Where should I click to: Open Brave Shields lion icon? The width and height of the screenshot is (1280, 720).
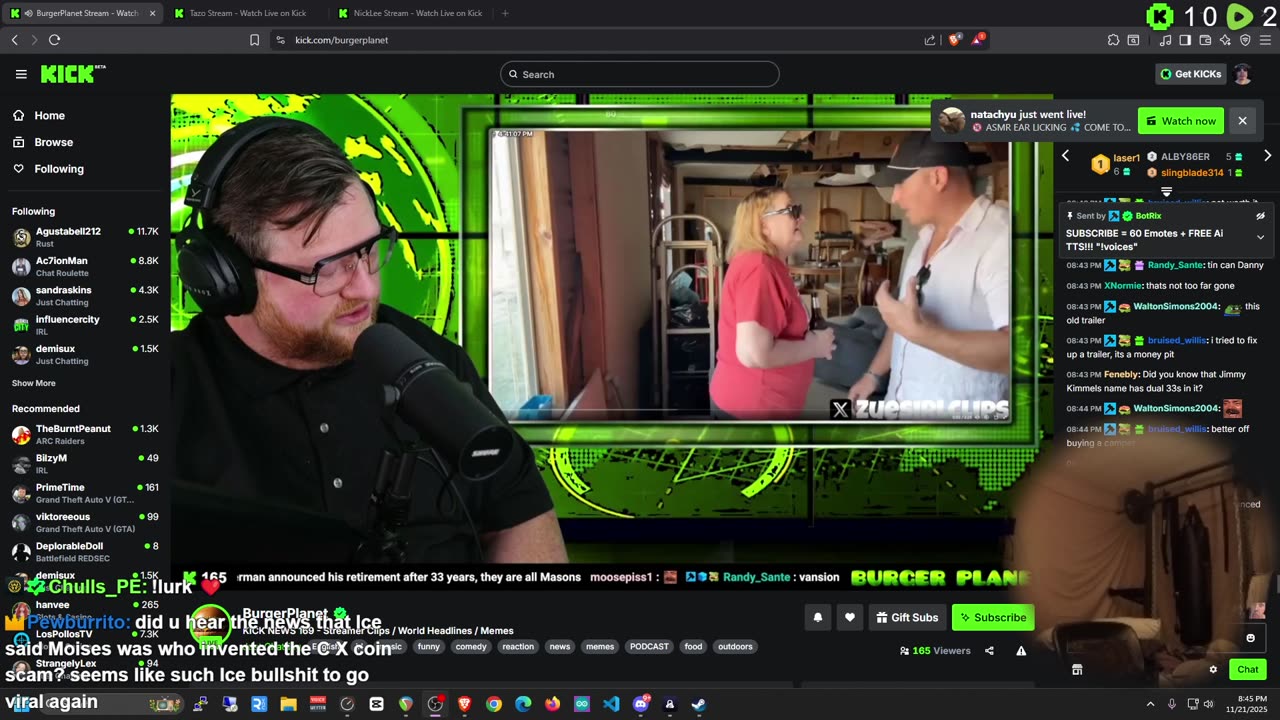tap(955, 40)
